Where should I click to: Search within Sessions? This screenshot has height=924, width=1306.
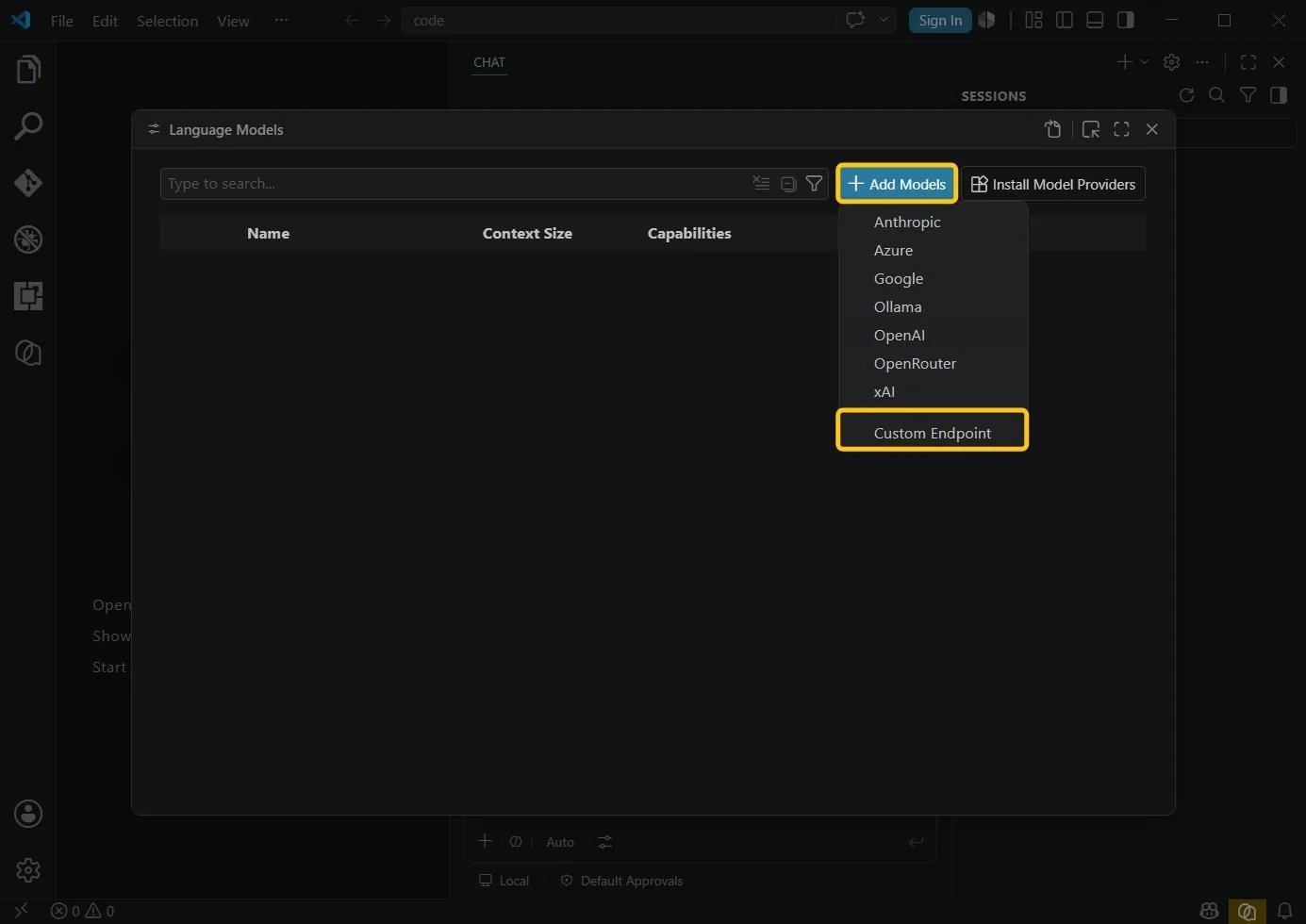1216,94
